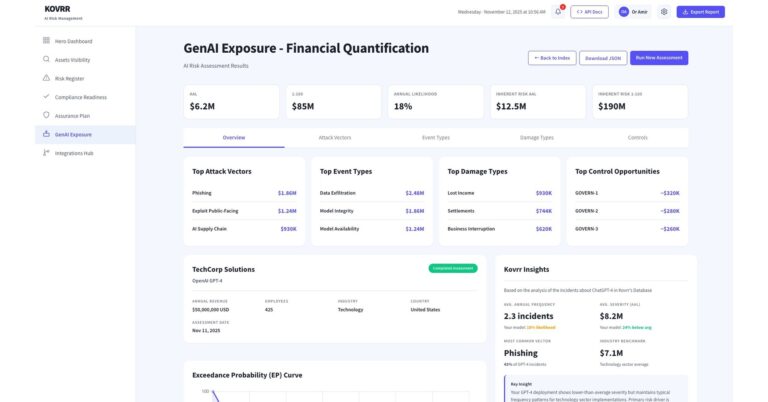Click the Annual Likelihood 18% card
The width and height of the screenshot is (768, 402).
[x=435, y=102]
